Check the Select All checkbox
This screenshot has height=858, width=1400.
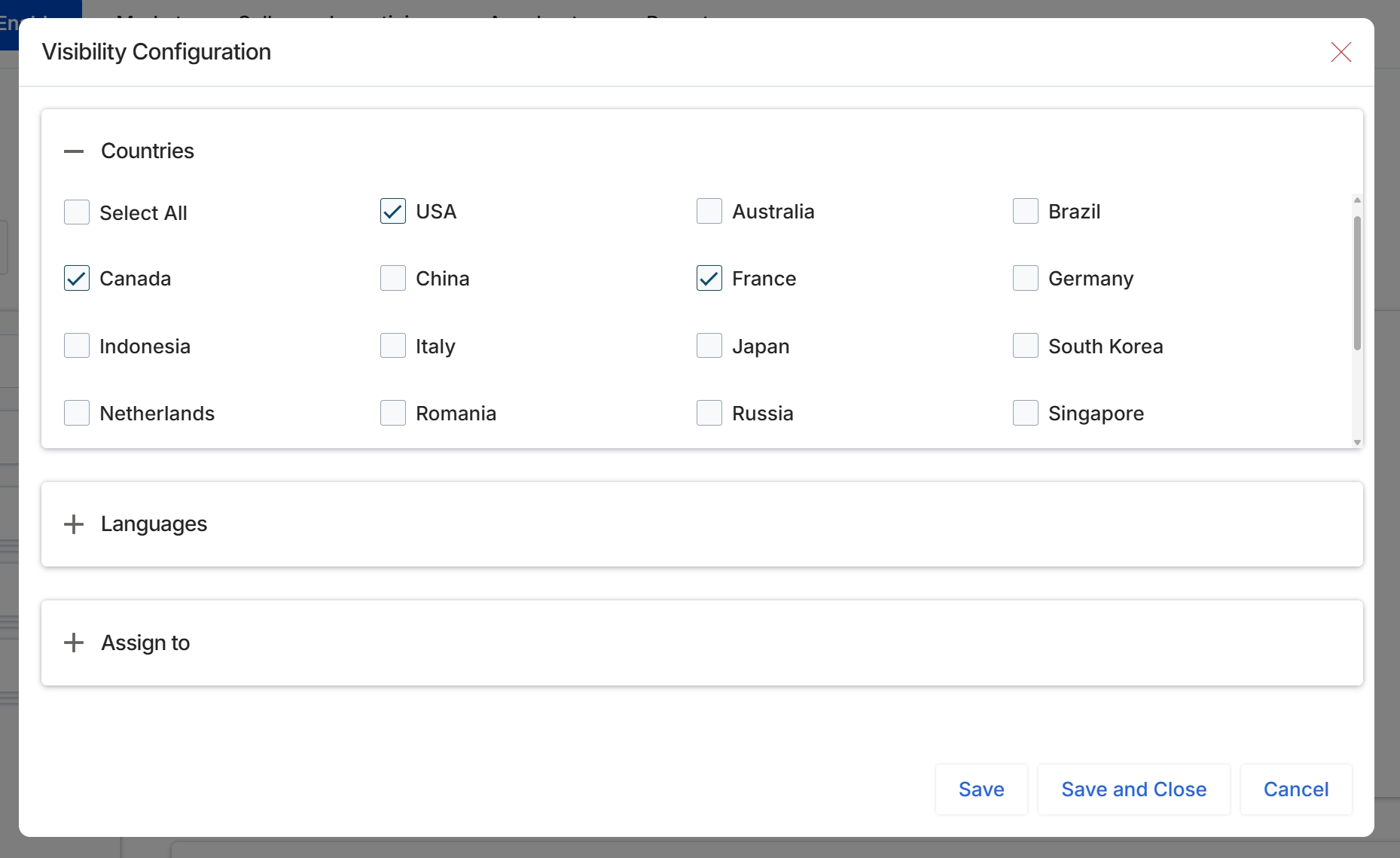click(77, 212)
